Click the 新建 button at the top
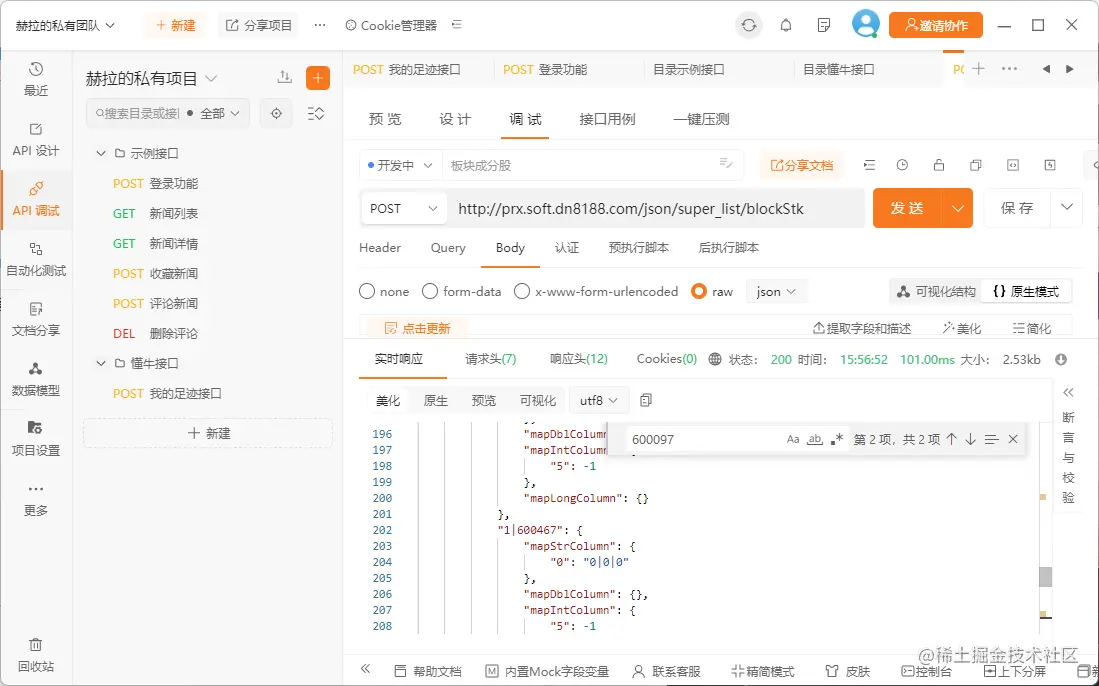Image resolution: width=1099 pixels, height=686 pixels. pos(175,25)
